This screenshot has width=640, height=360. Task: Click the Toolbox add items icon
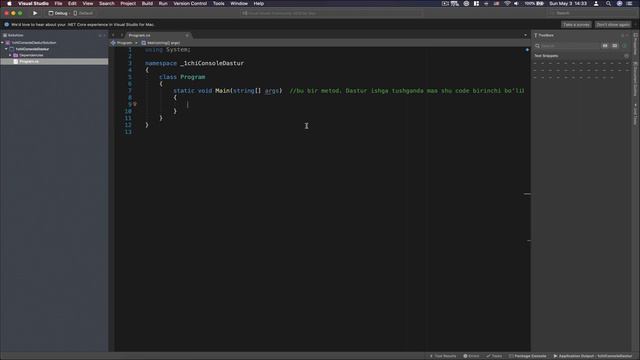(624, 46)
